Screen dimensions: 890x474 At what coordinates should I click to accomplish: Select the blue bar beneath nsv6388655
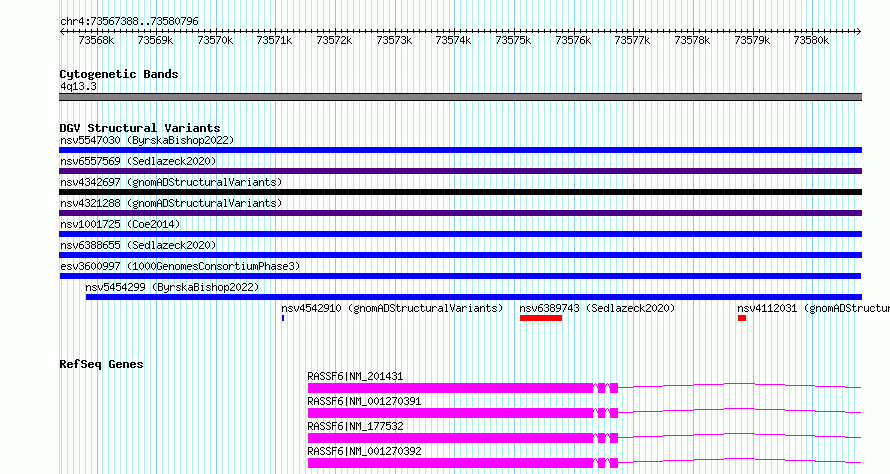pos(460,255)
